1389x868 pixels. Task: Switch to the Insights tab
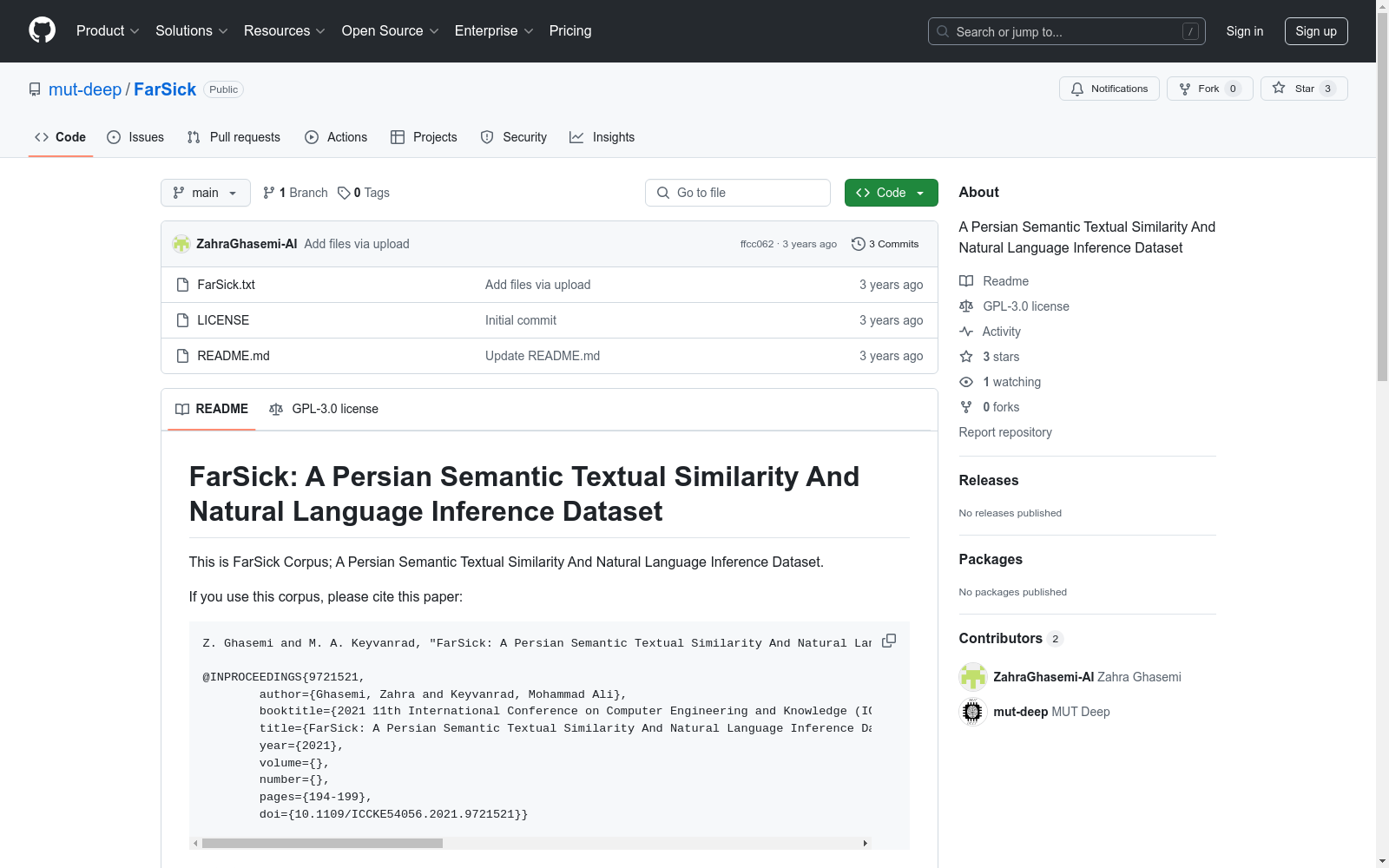[x=602, y=137]
